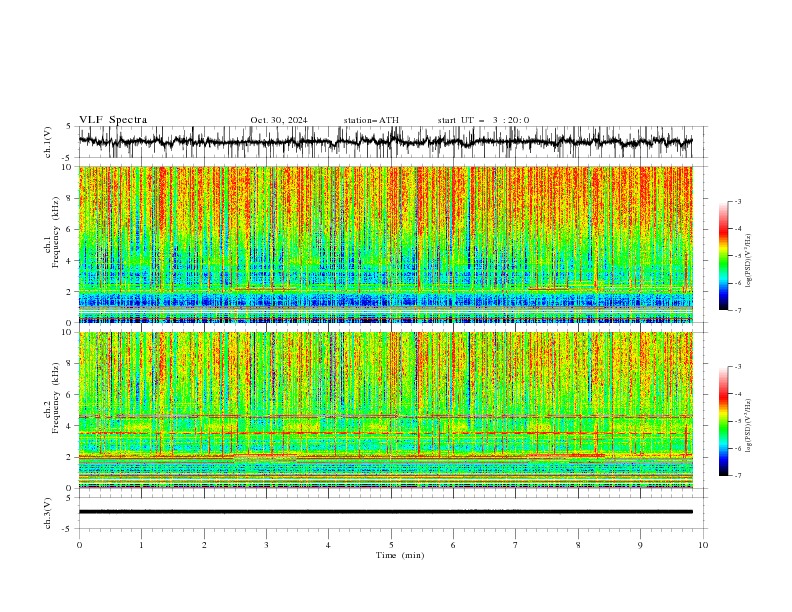Click the ch.2 frequency tick label "4"

(x=71, y=426)
